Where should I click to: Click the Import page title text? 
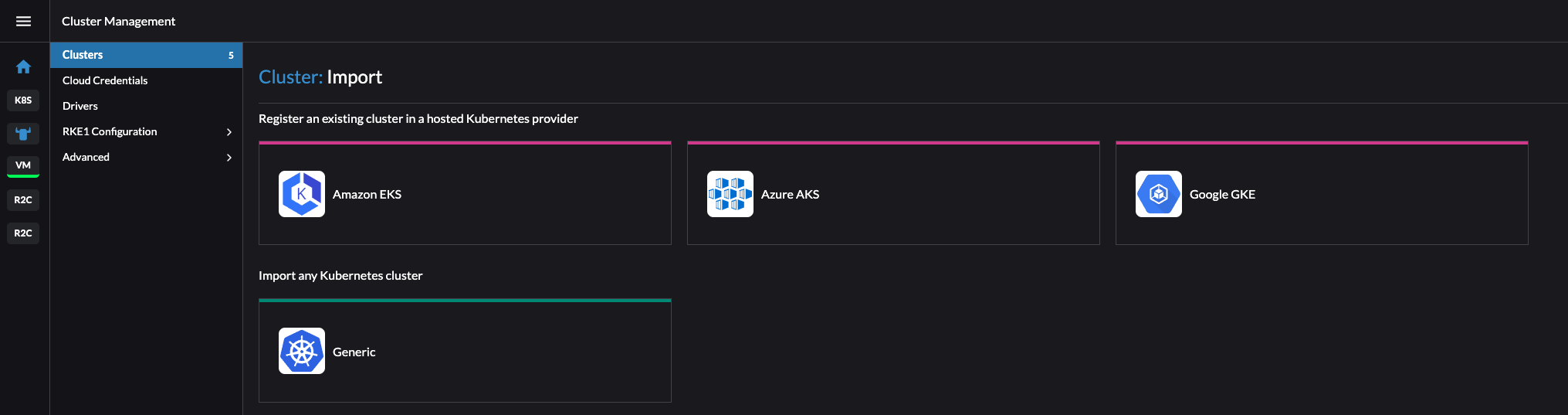pos(354,77)
